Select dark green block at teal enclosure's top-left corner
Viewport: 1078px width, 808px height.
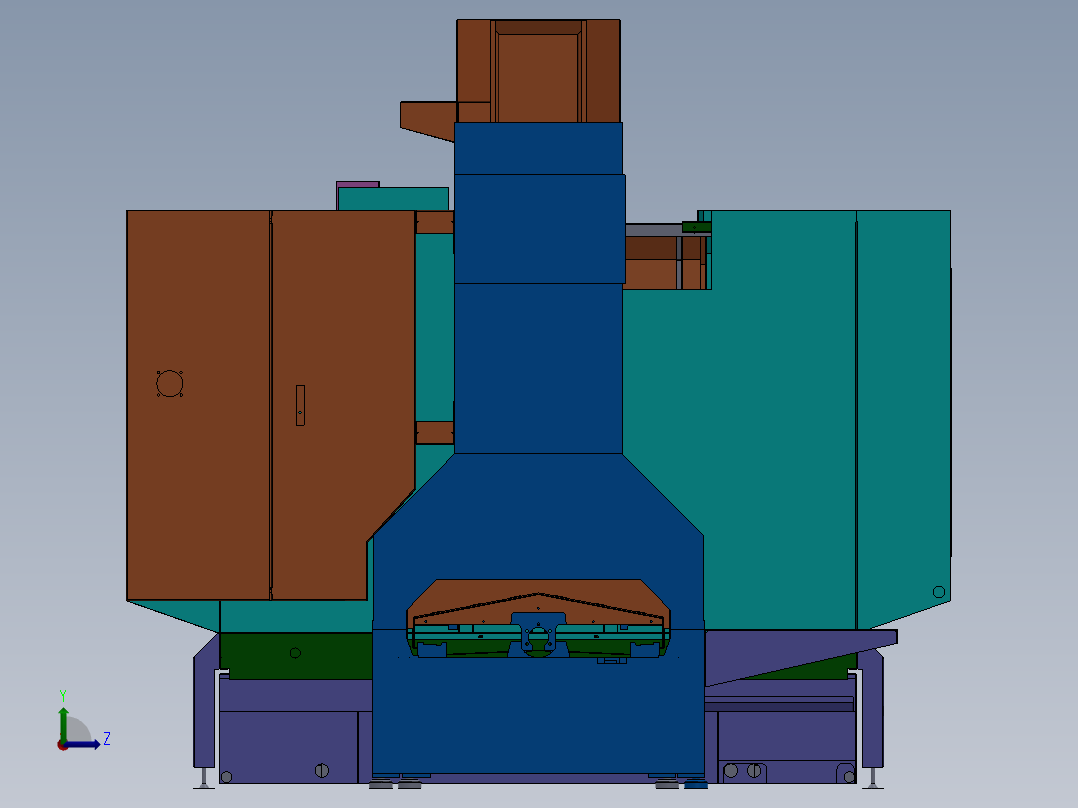(696, 227)
